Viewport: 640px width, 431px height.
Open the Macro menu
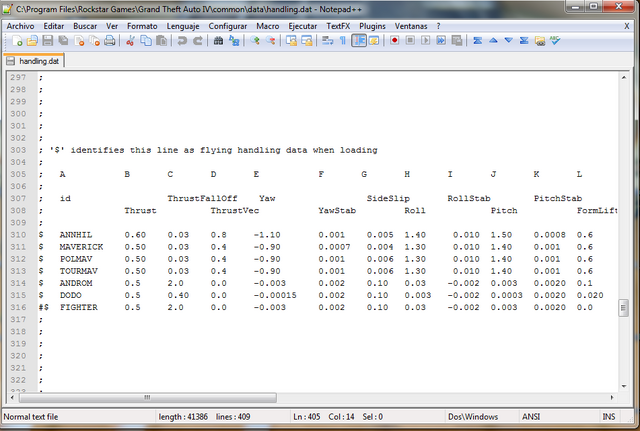click(268, 26)
